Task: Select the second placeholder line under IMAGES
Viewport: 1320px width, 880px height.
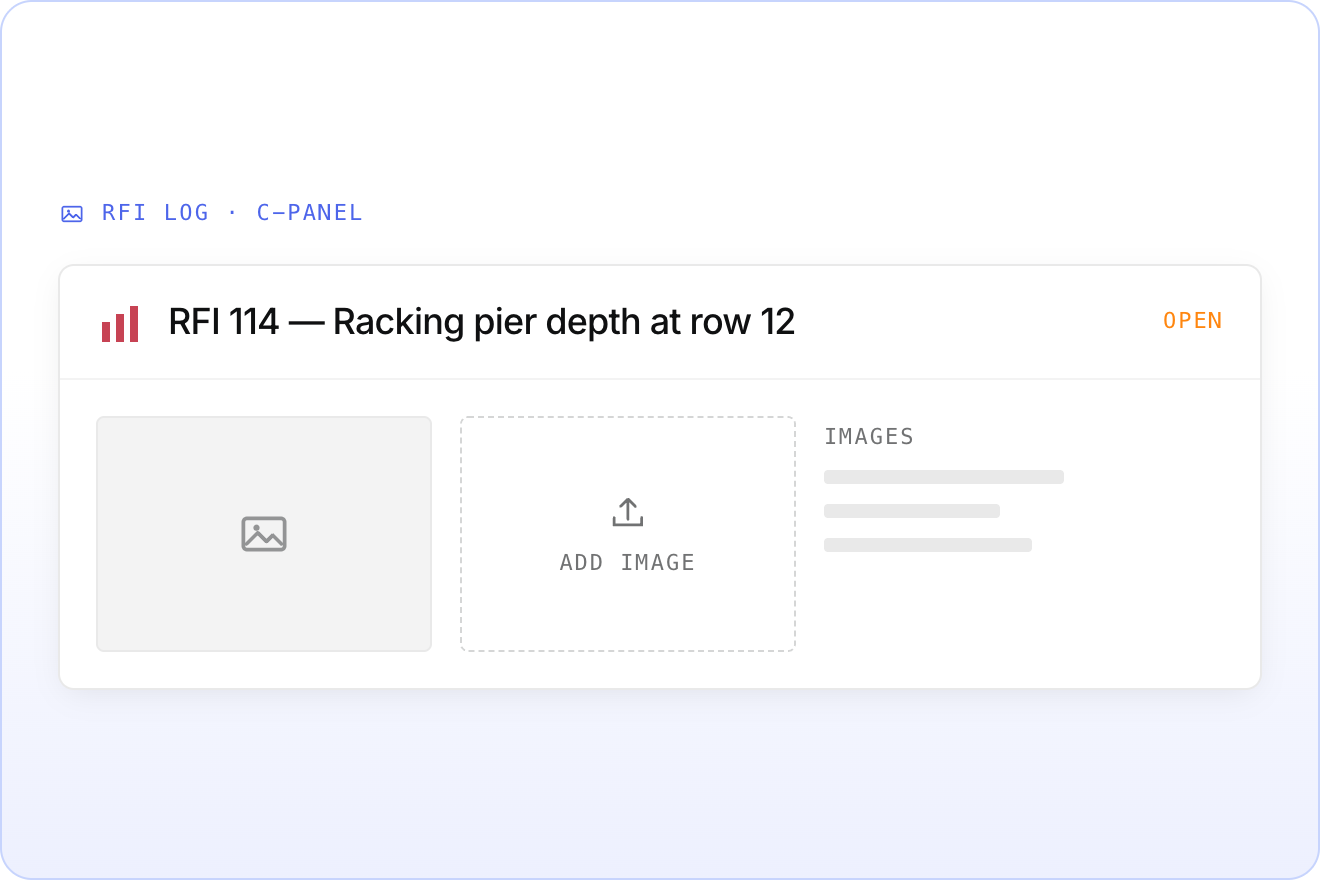Action: 912,511
